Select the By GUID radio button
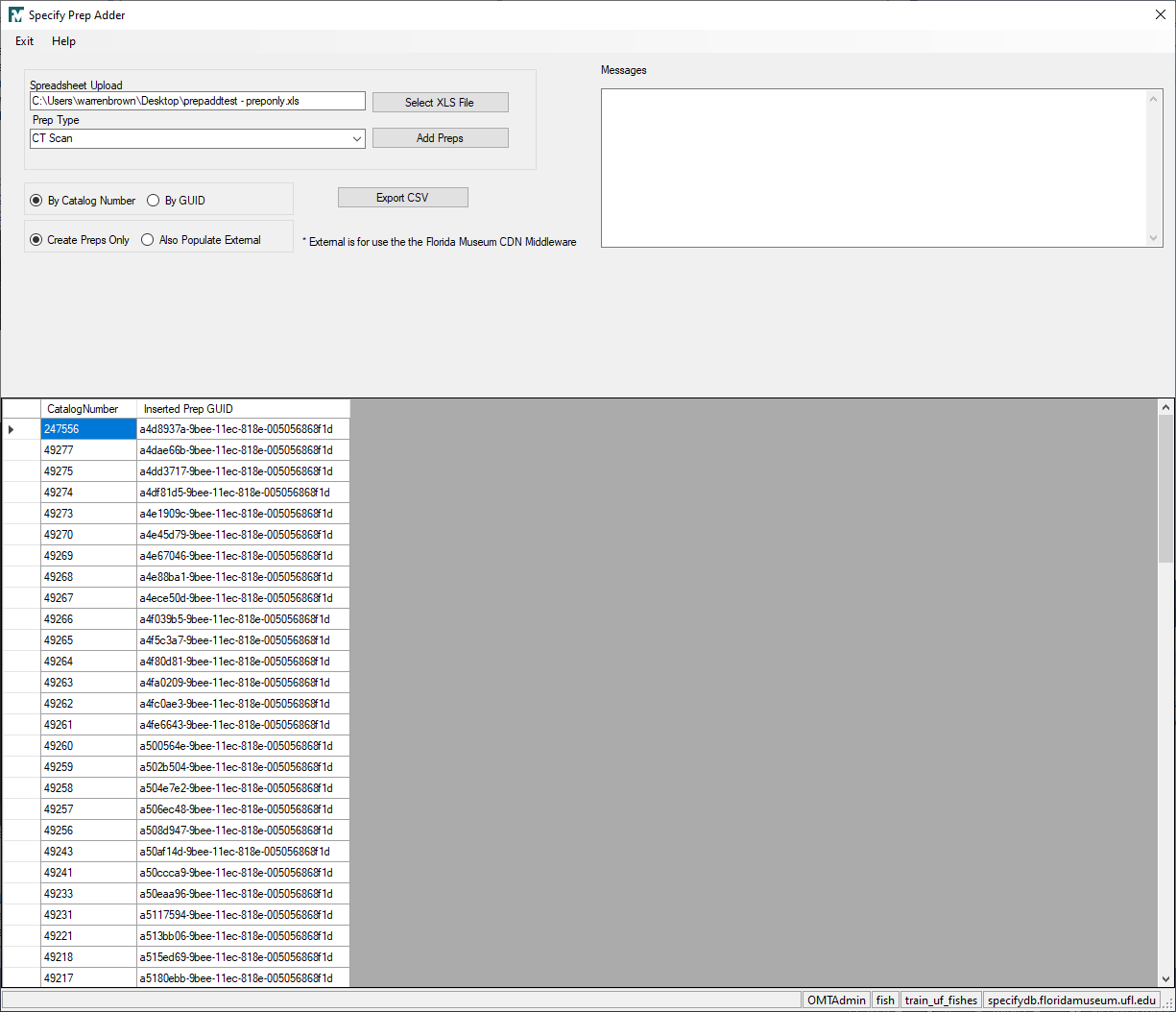This screenshot has height=1012, width=1176. 154,201
